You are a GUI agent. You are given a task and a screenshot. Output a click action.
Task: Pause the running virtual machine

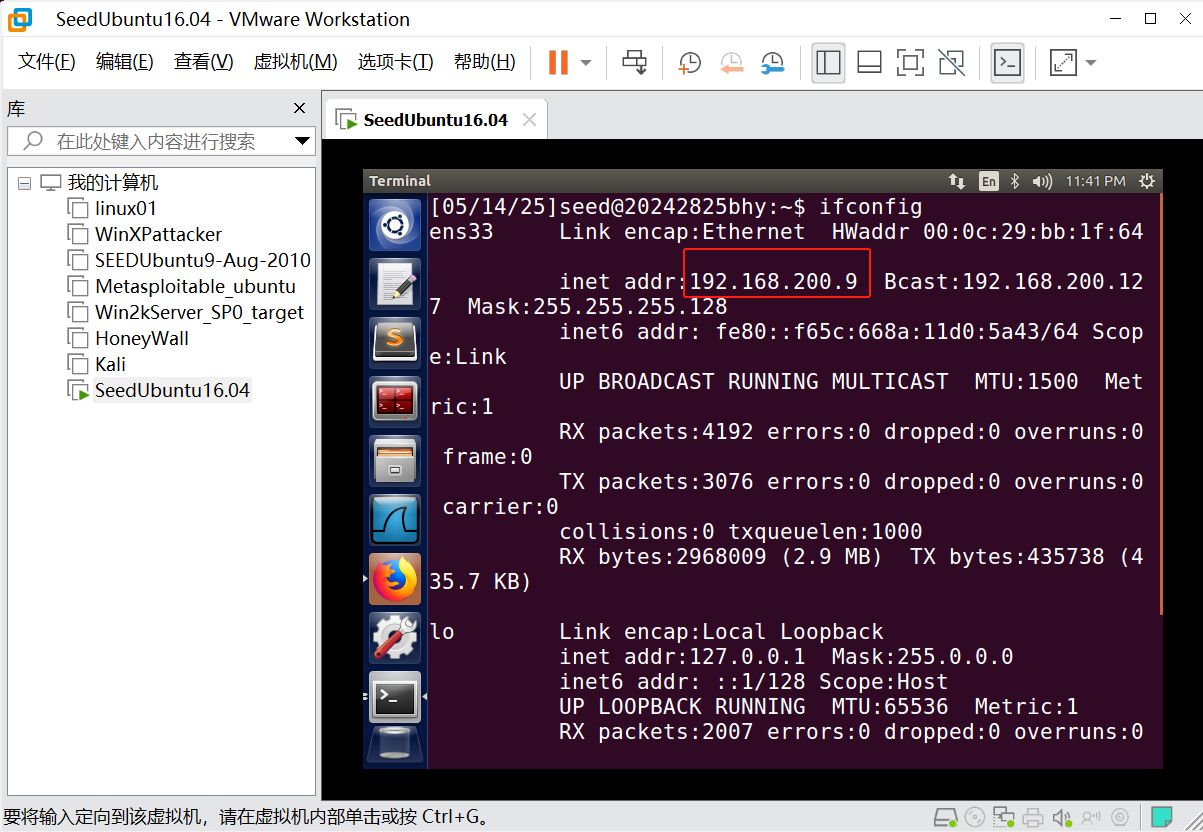click(558, 63)
